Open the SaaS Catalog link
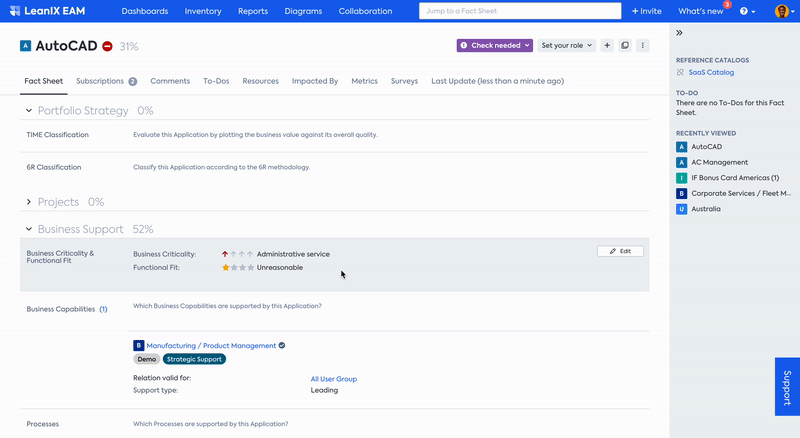The image size is (800, 438). click(711, 72)
